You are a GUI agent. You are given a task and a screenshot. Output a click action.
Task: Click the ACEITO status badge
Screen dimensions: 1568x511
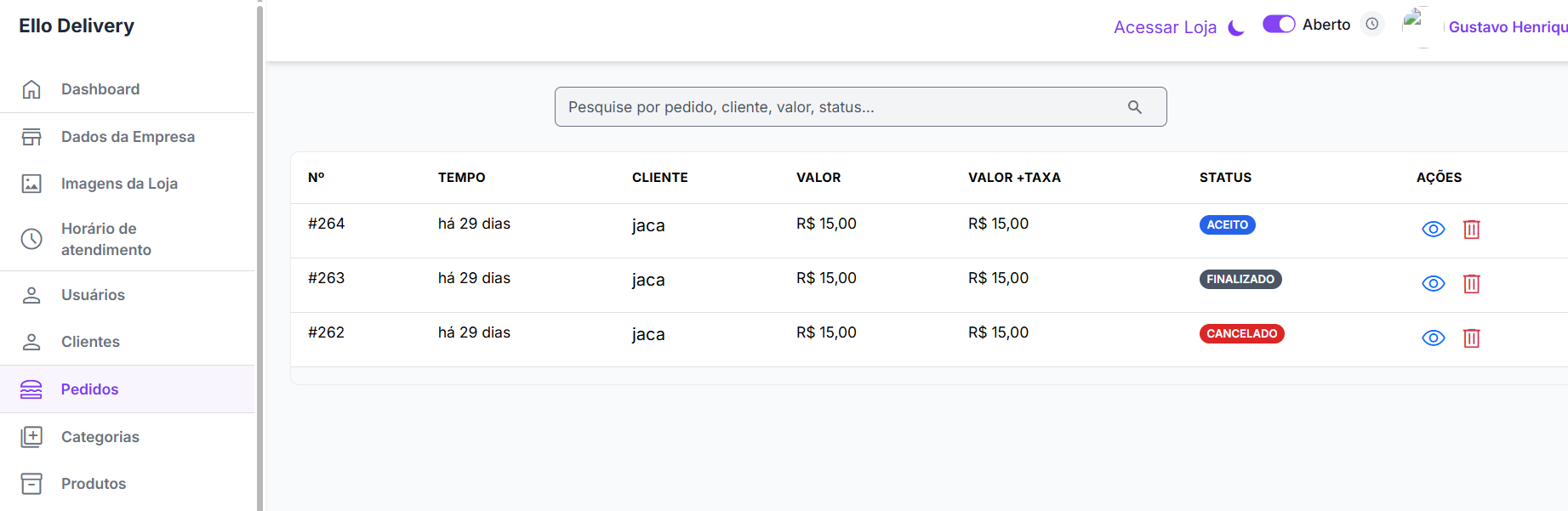click(x=1227, y=225)
